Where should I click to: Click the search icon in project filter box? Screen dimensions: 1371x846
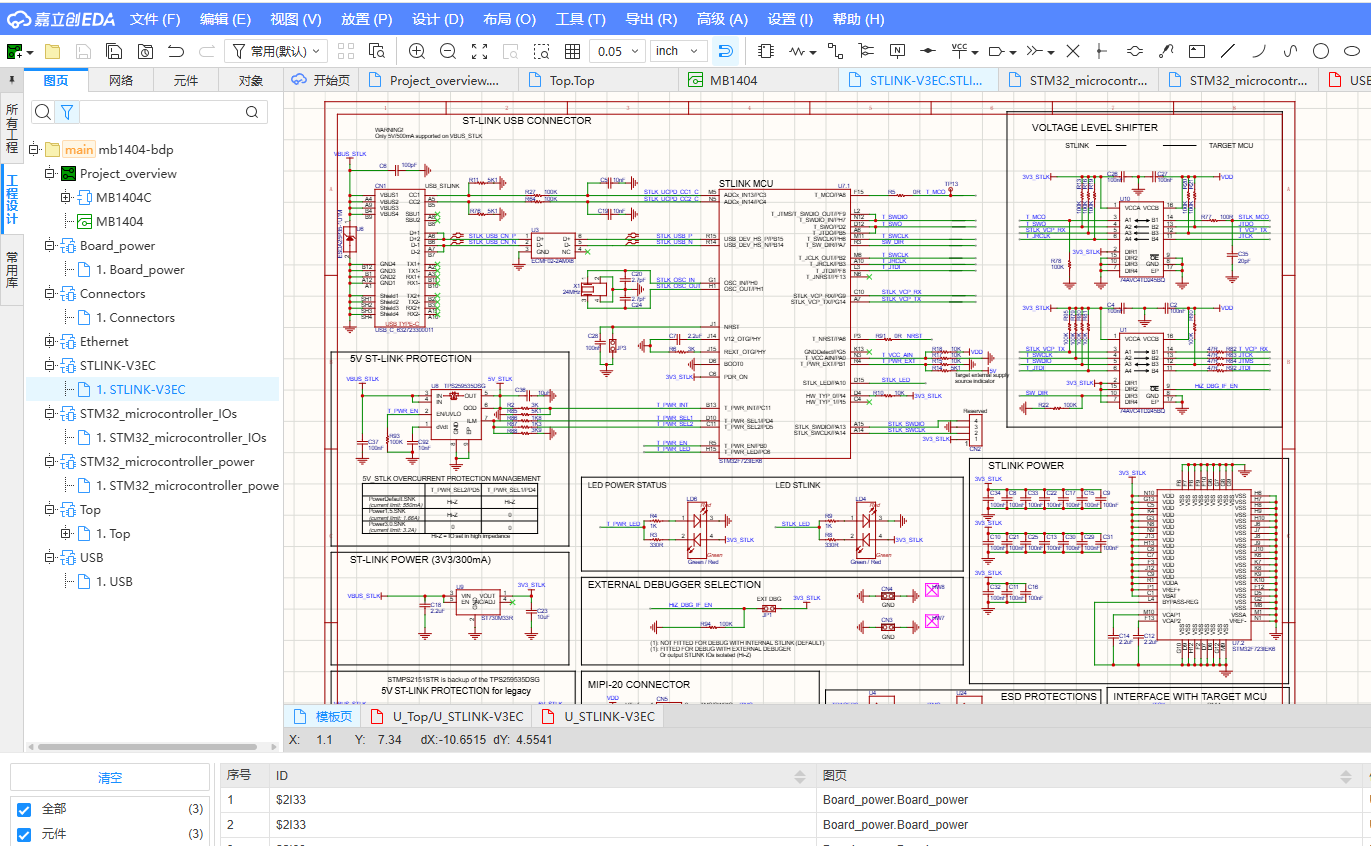tap(252, 112)
